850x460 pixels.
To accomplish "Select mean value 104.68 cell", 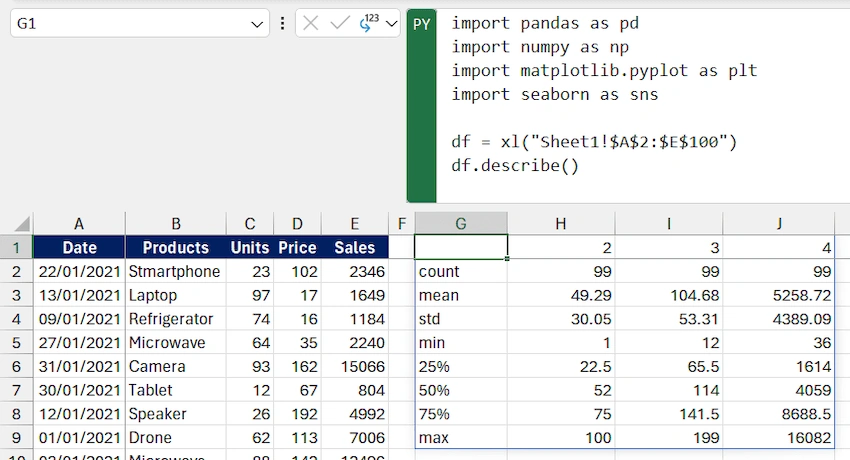I will click(669, 295).
